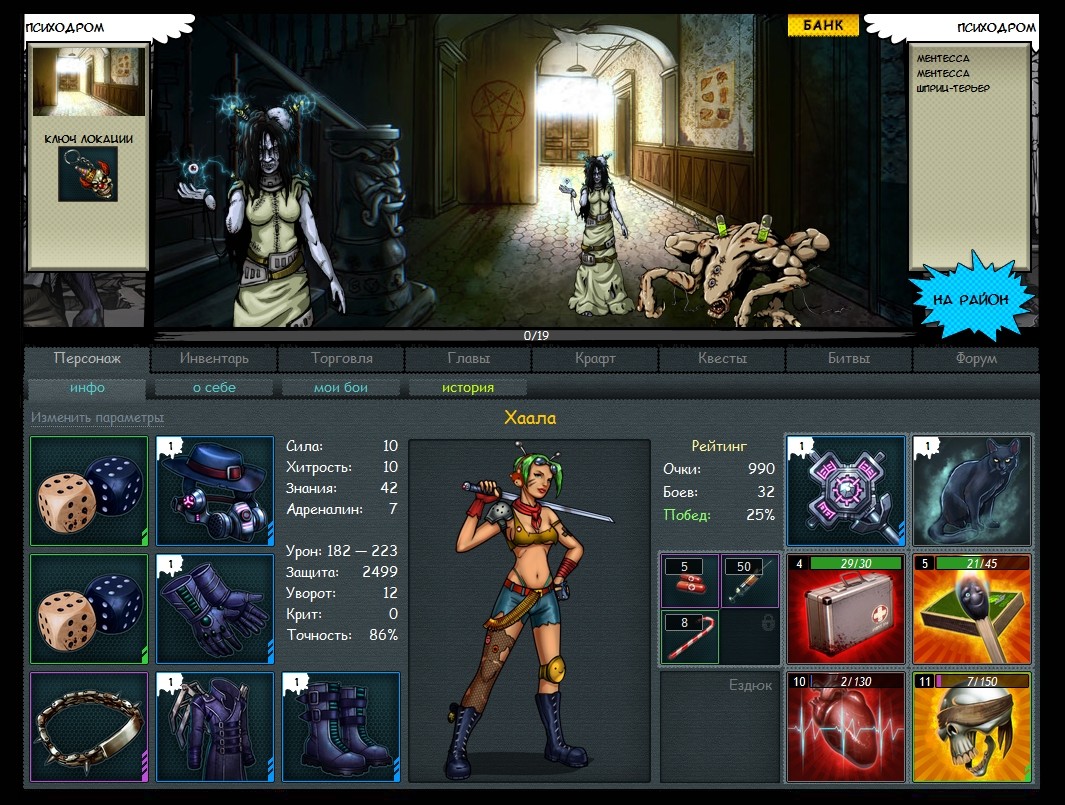The width and height of the screenshot is (1065, 805).
Task: Select the buckled boots equipment slot
Action: (341, 727)
